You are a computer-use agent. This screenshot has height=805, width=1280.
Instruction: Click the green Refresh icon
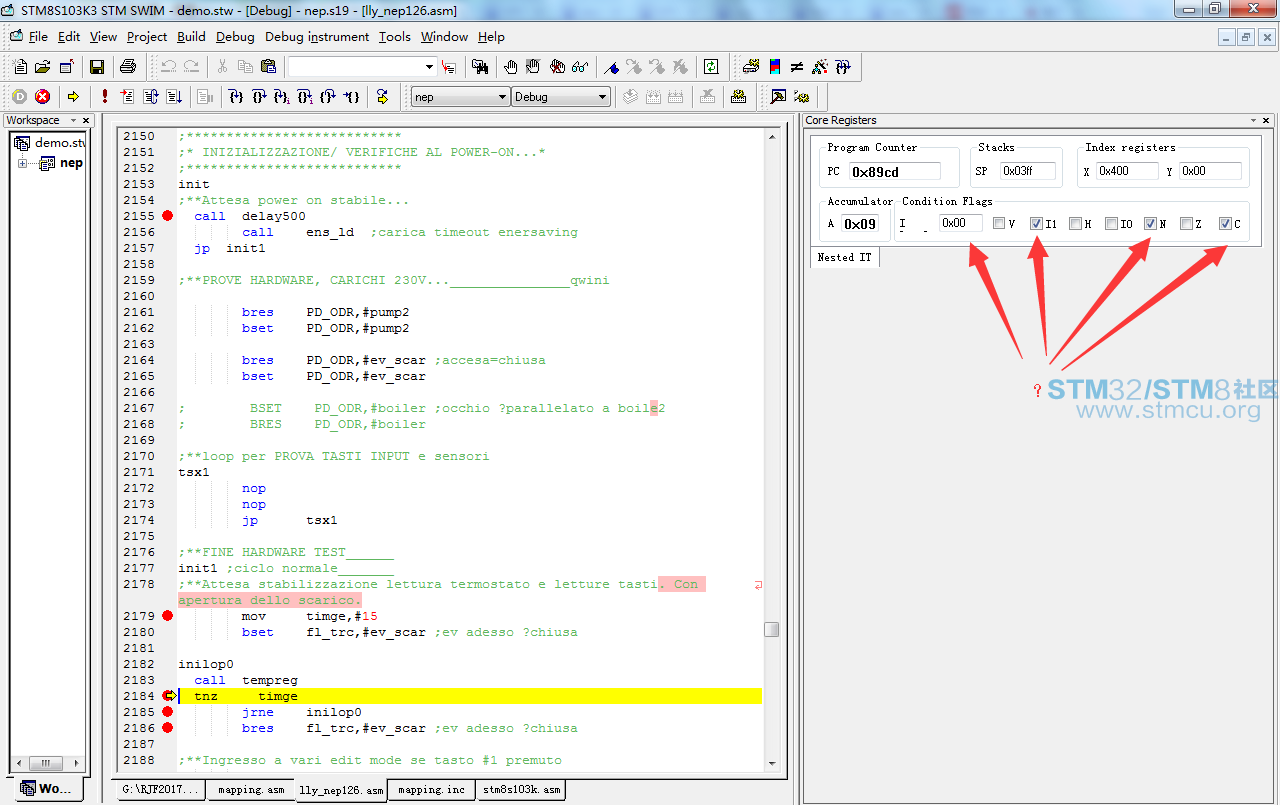pos(710,67)
